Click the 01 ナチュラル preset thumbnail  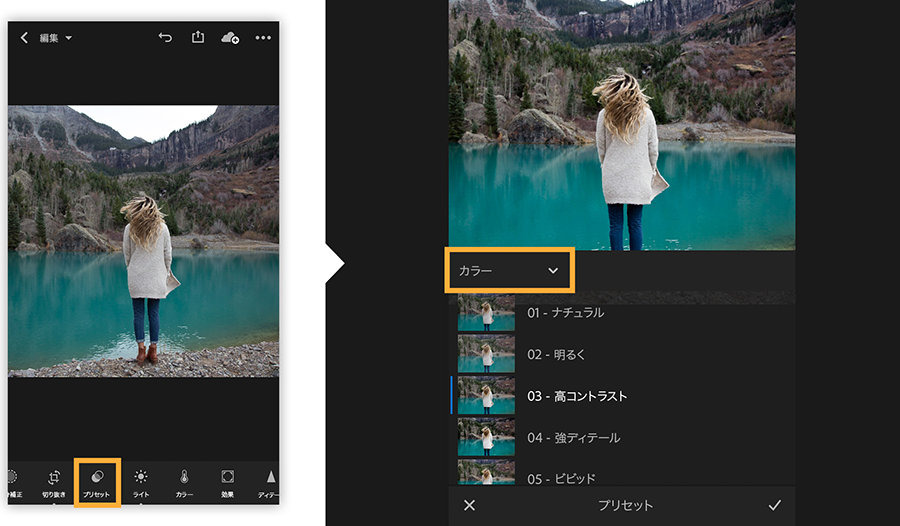(486, 313)
